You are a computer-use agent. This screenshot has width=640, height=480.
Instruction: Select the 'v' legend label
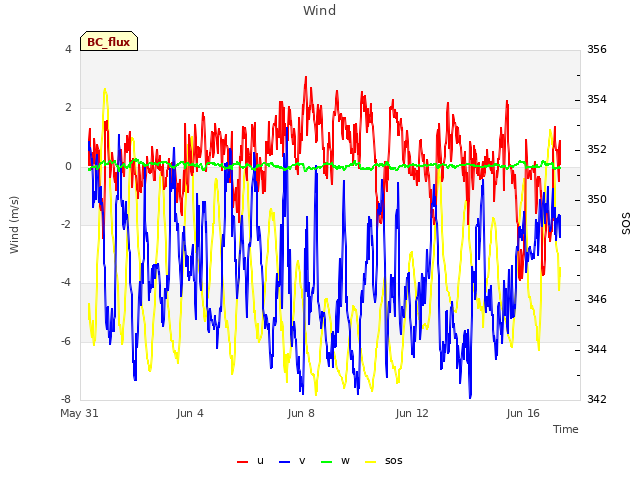302,461
